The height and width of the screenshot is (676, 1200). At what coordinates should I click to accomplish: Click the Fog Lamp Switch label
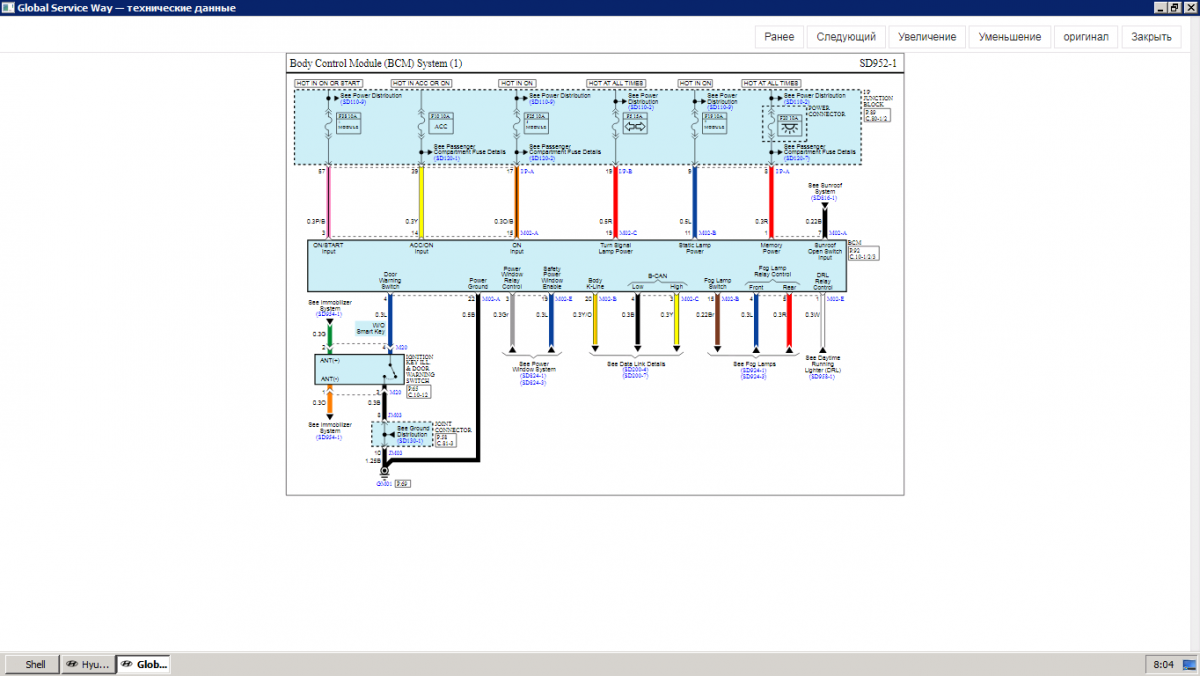(718, 283)
